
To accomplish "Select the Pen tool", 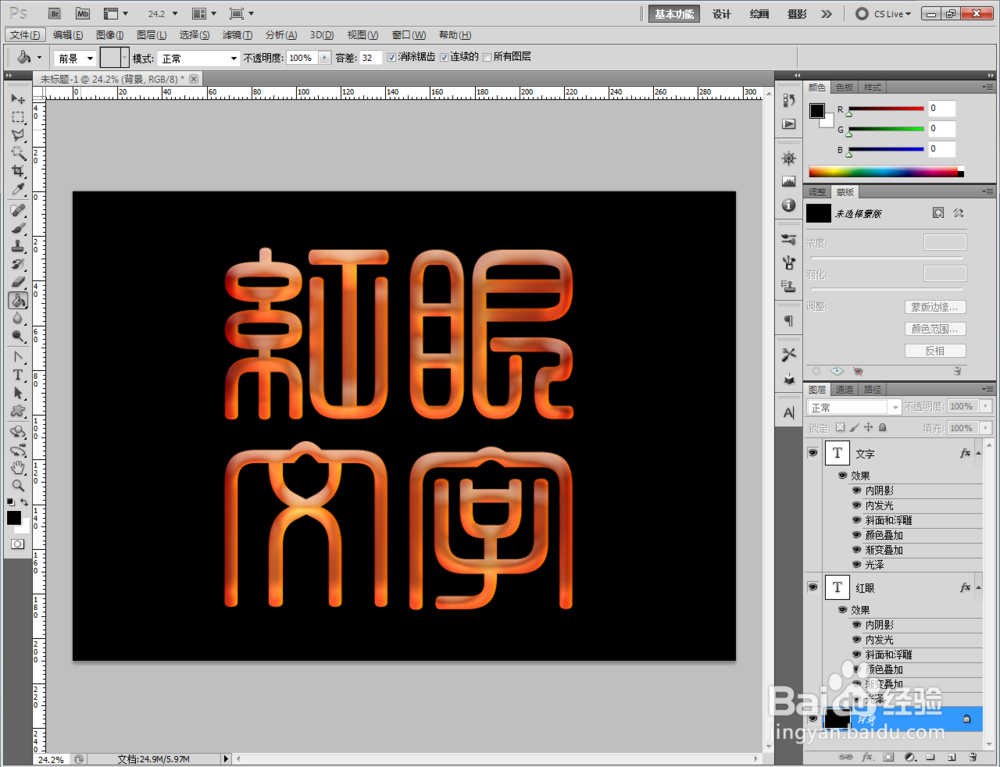I will pyautogui.click(x=18, y=357).
